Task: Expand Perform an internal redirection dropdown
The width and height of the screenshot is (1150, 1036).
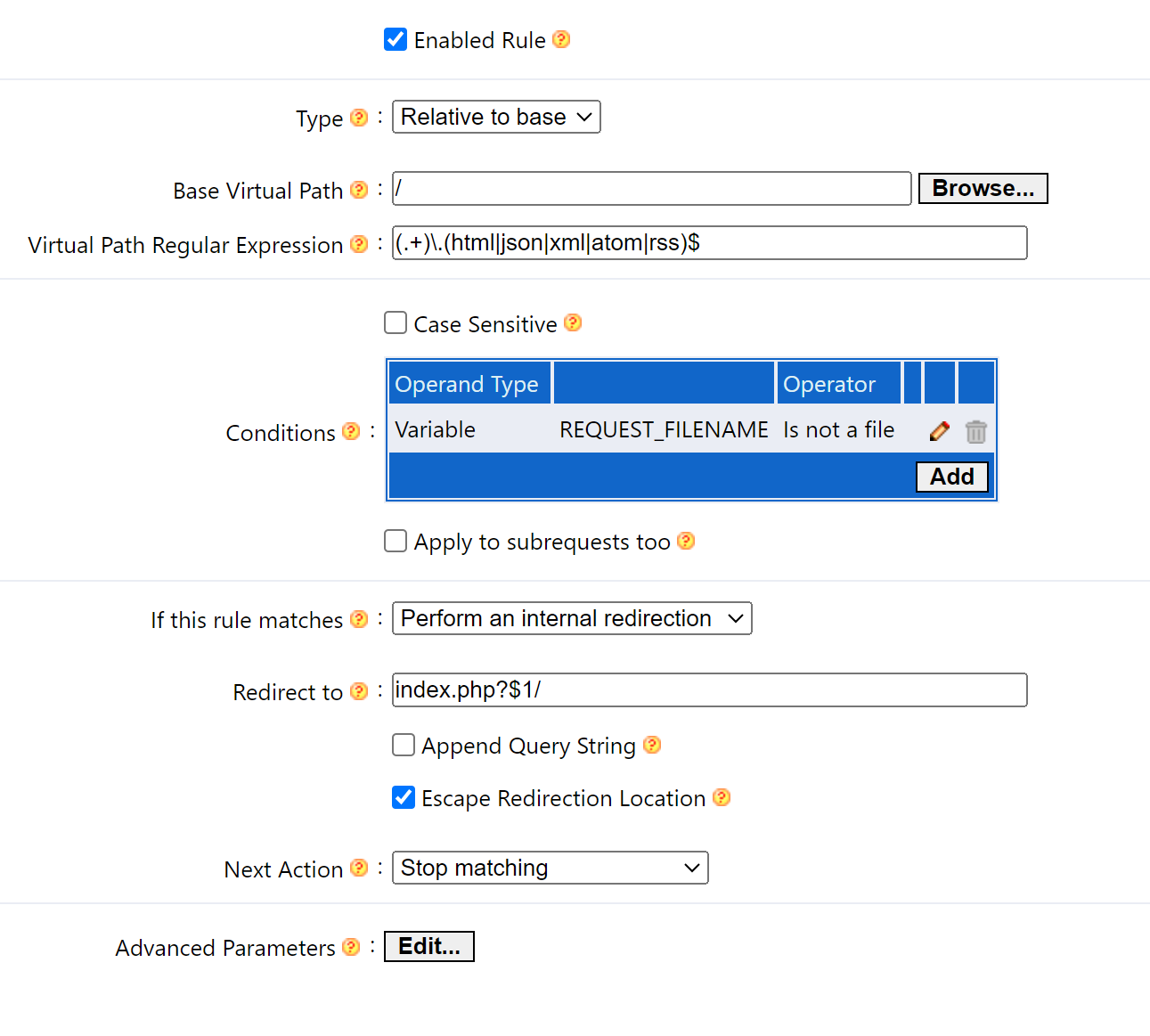Action: [572, 618]
